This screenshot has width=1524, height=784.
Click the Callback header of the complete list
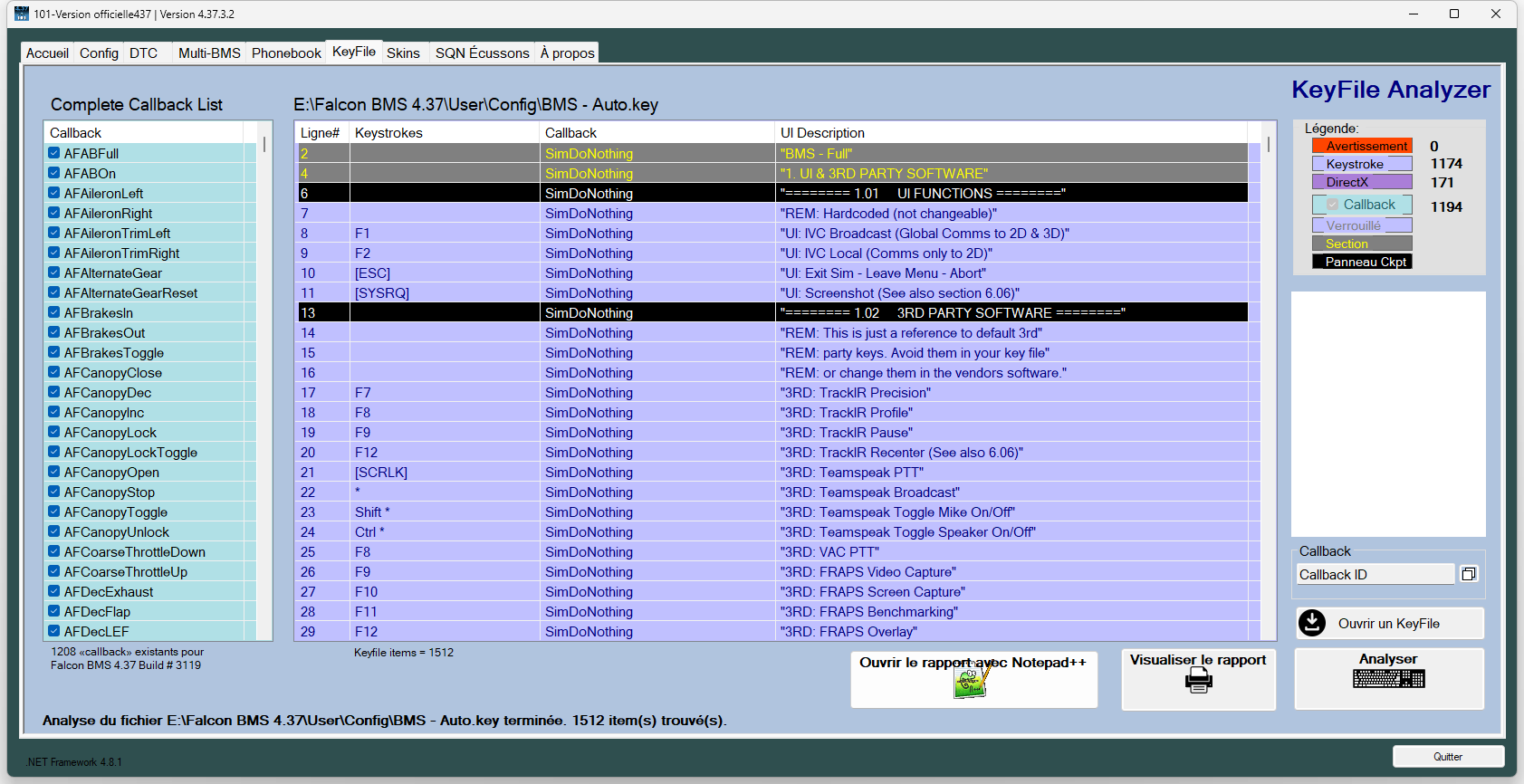click(x=144, y=132)
